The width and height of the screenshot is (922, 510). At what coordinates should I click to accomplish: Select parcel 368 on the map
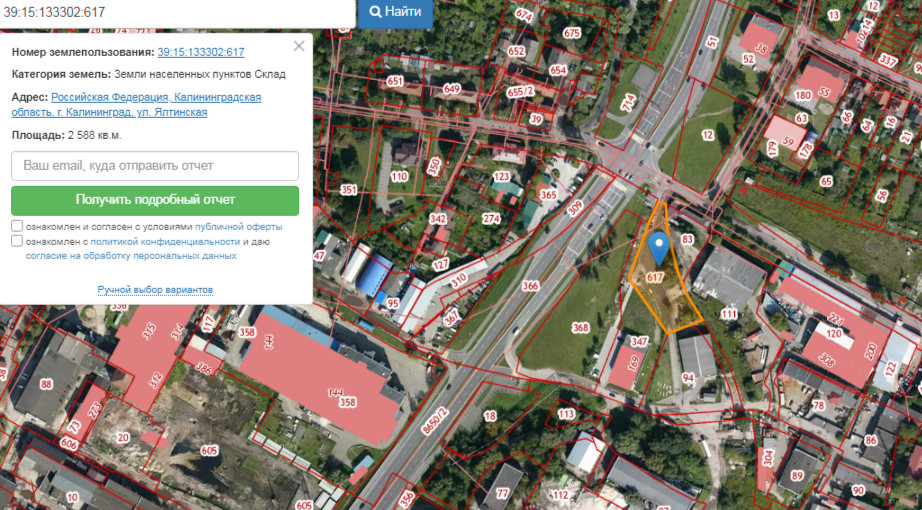(x=580, y=328)
